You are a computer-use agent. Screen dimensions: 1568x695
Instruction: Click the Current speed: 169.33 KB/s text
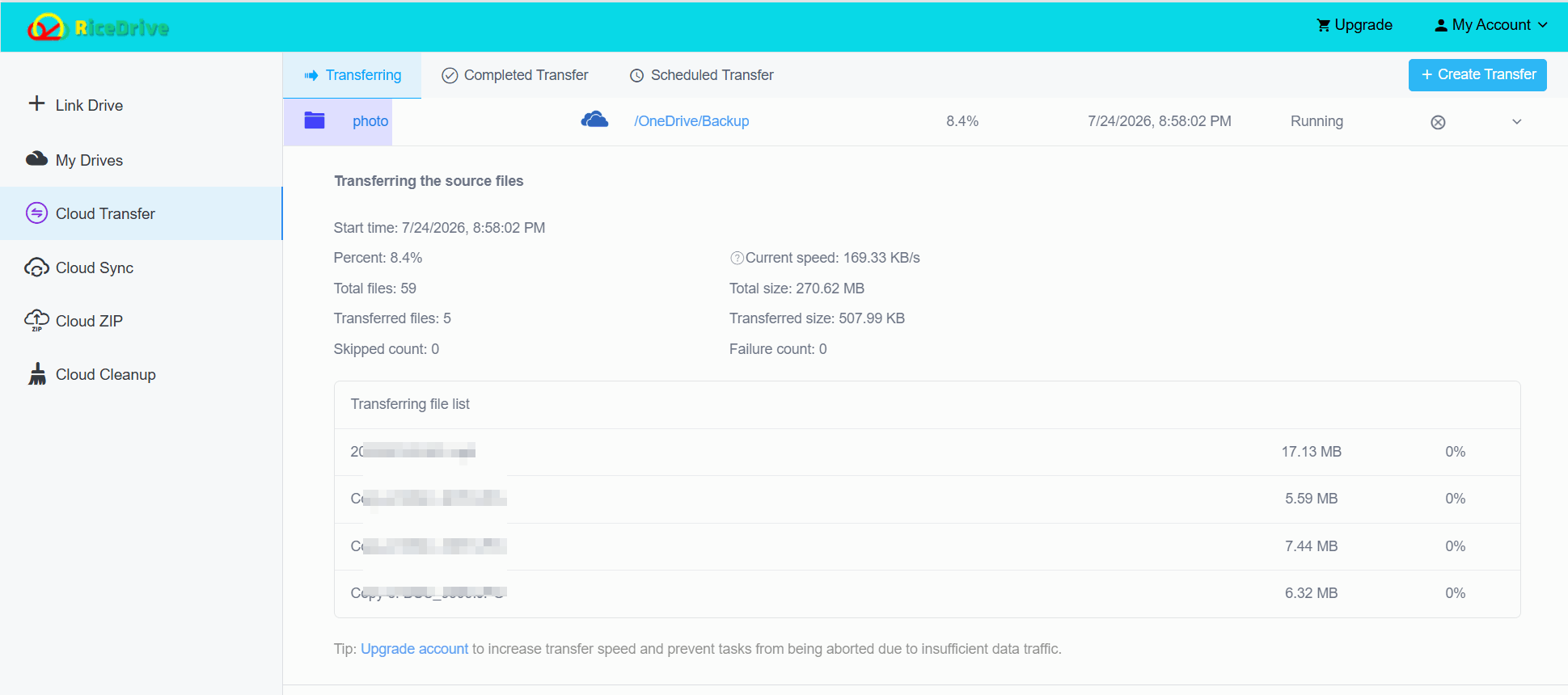[x=833, y=258]
